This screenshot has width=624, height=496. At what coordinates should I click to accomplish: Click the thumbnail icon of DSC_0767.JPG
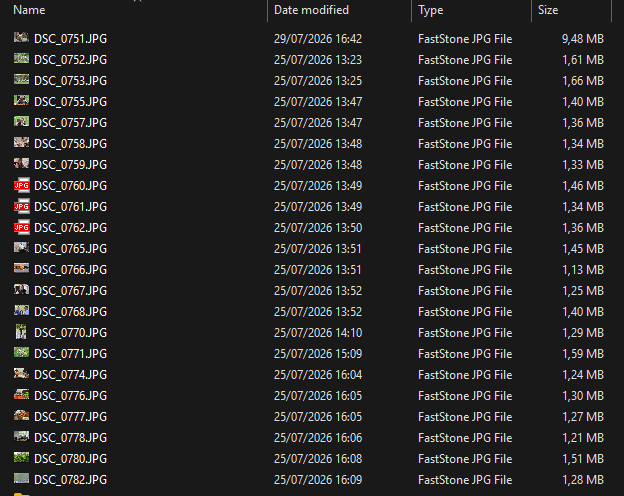click(21, 289)
